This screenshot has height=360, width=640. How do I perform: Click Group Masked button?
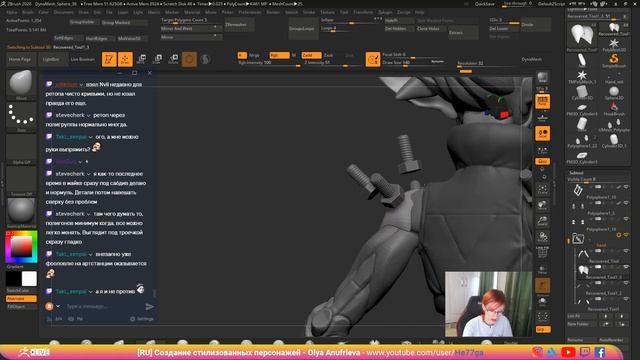point(124,22)
